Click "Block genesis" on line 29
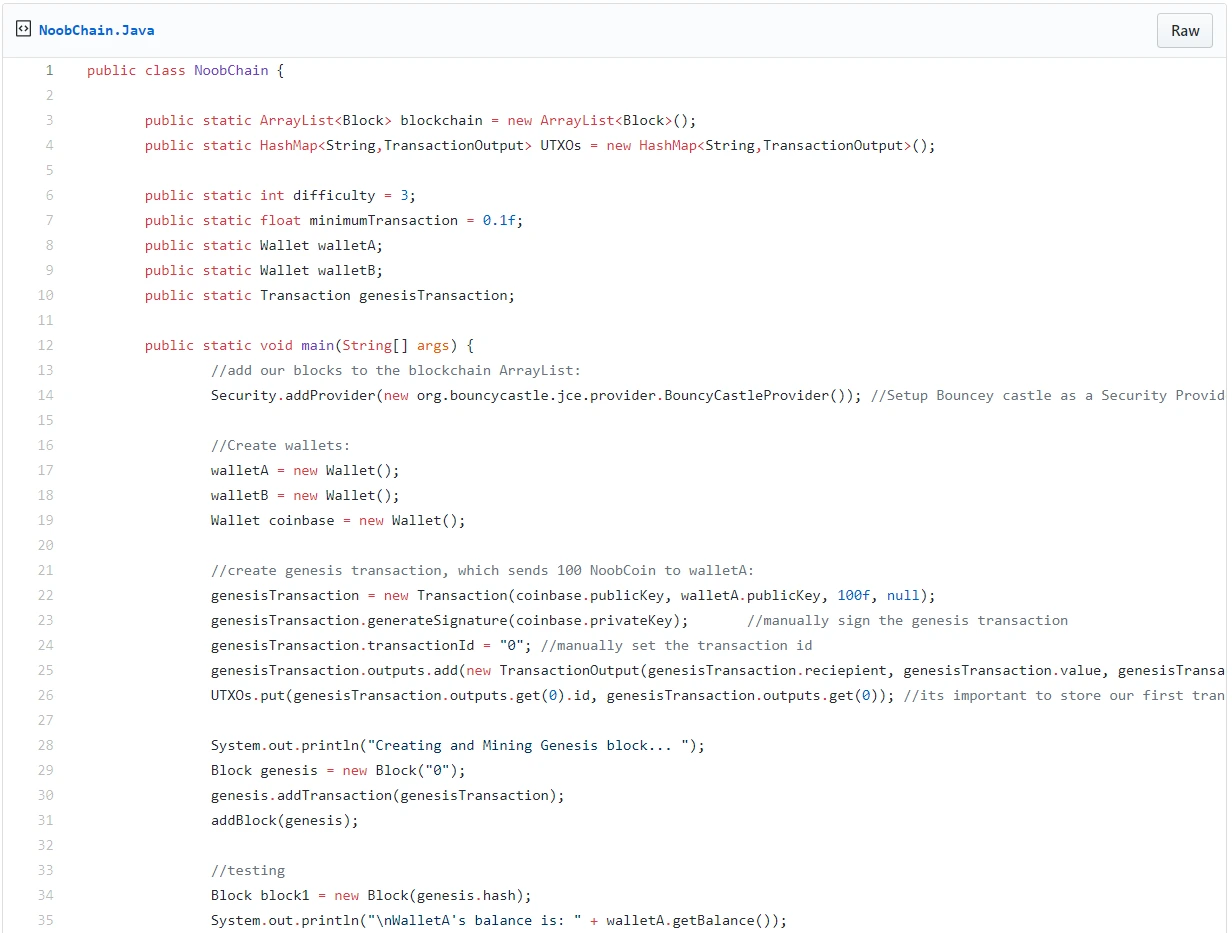 point(264,770)
